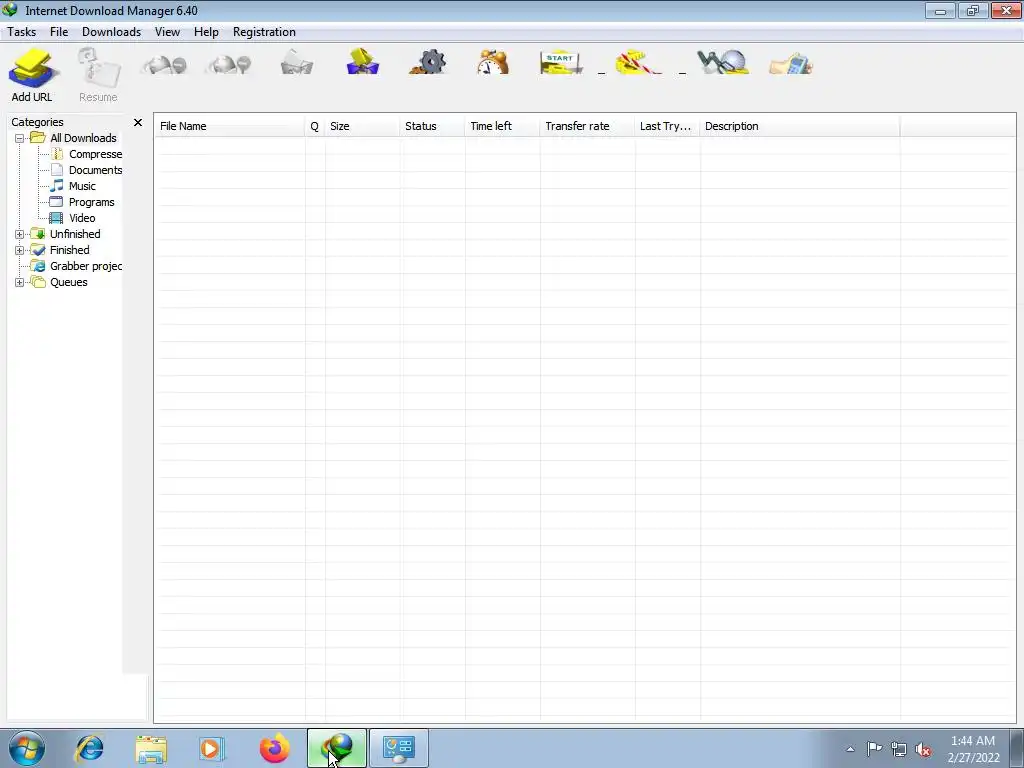Viewport: 1024px width, 768px height.
Task: Sort by Size column header
Action: click(362, 126)
